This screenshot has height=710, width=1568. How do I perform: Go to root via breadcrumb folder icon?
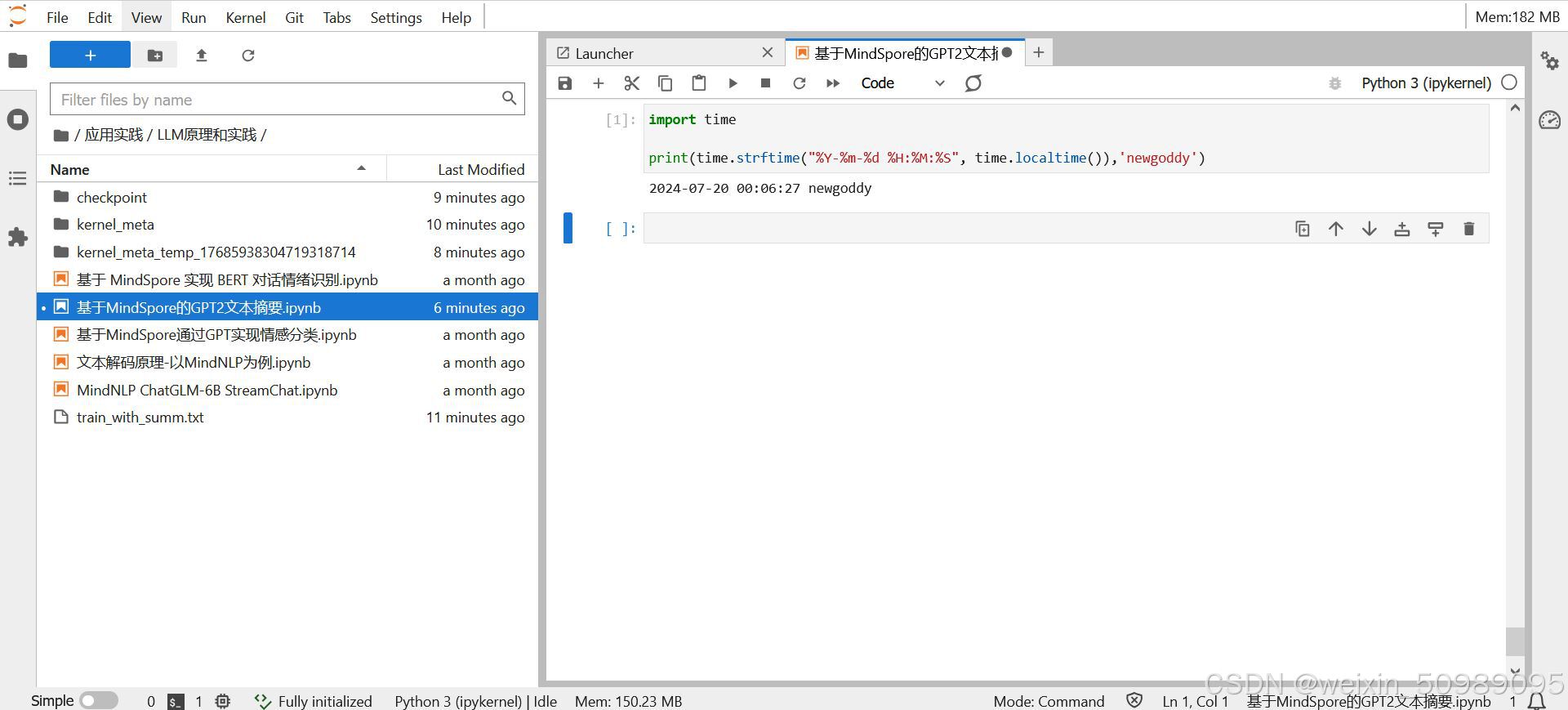60,136
